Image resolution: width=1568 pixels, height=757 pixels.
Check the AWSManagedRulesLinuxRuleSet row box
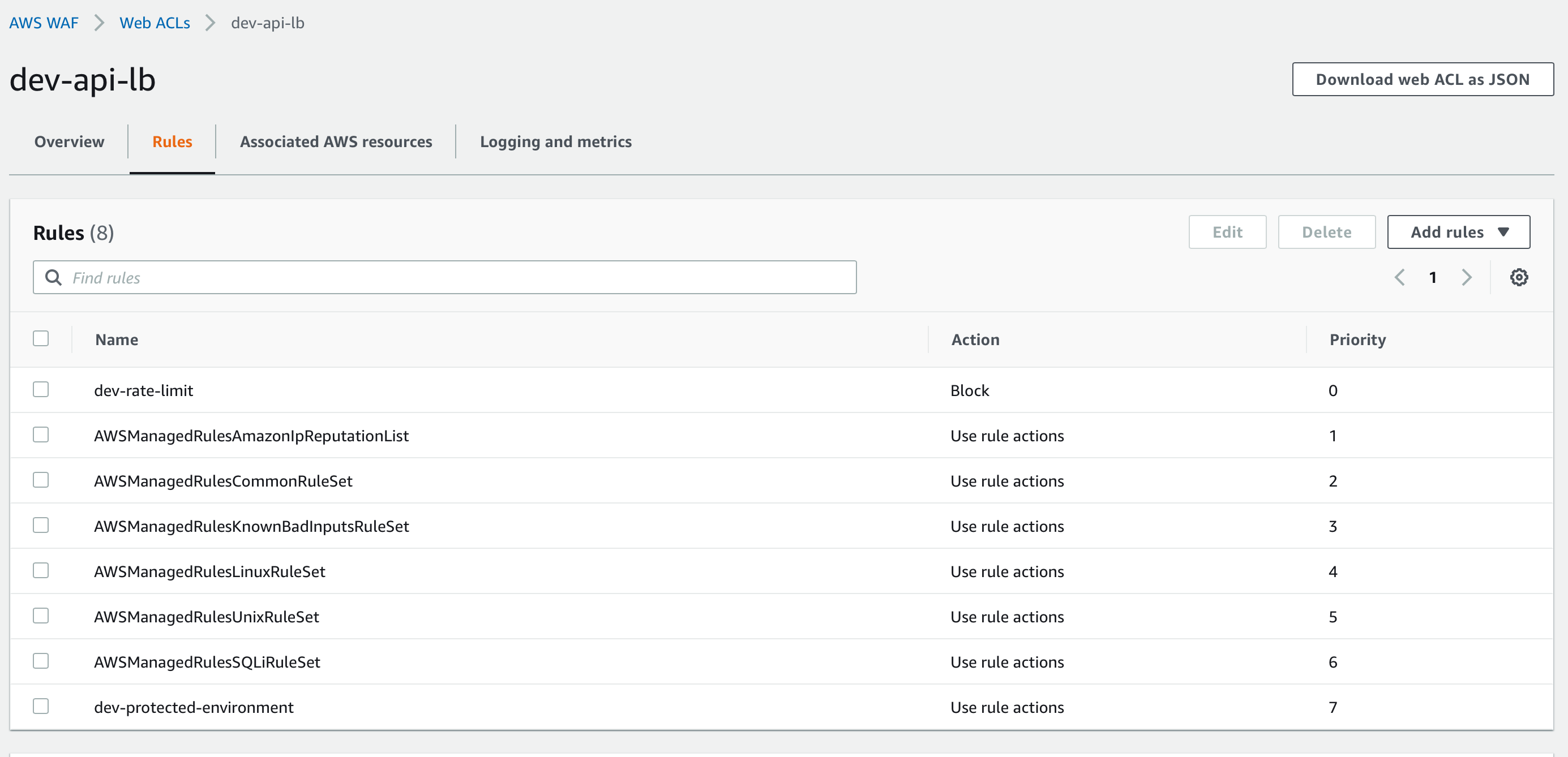tap(41, 570)
